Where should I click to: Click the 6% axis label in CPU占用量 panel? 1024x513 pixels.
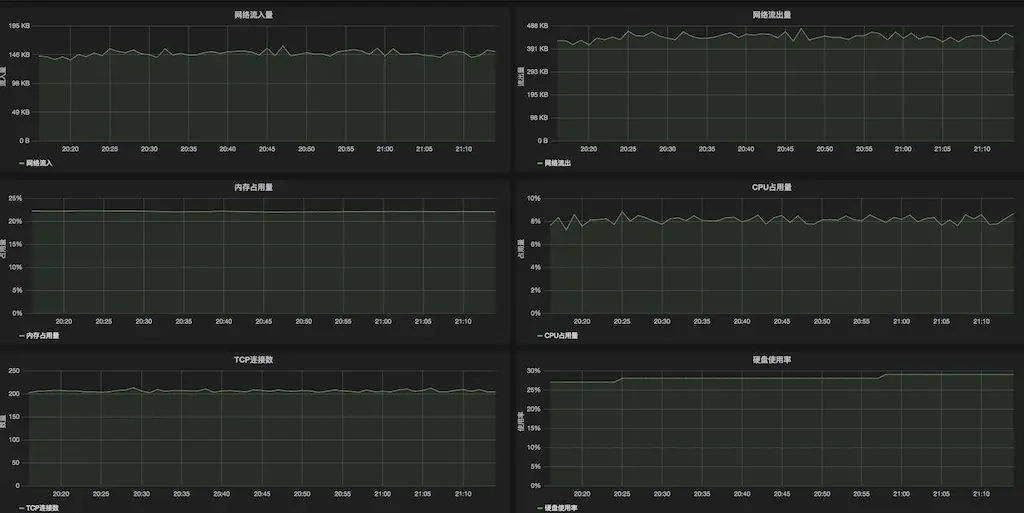535,244
